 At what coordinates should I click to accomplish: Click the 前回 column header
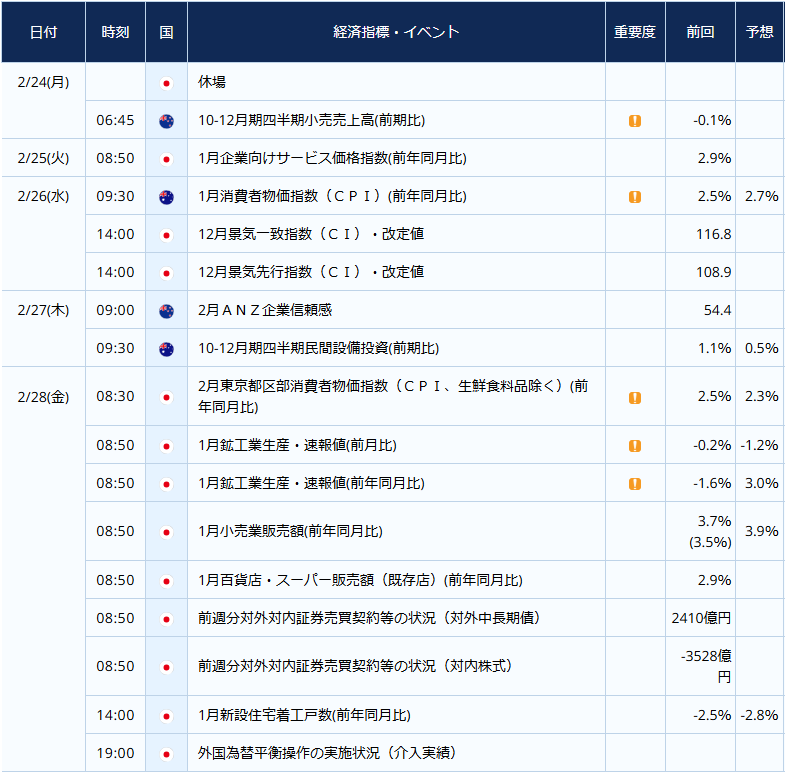tap(700, 32)
